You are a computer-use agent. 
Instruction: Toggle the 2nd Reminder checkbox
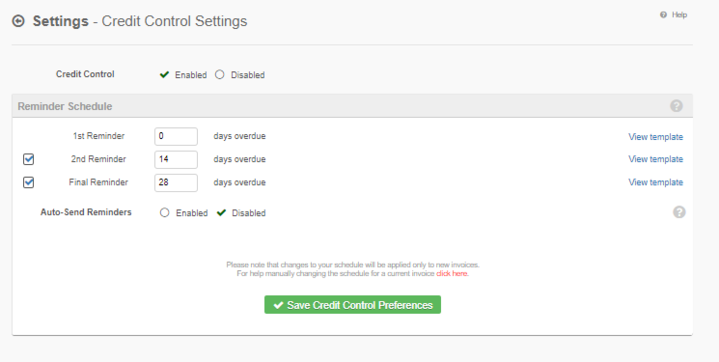point(28,159)
